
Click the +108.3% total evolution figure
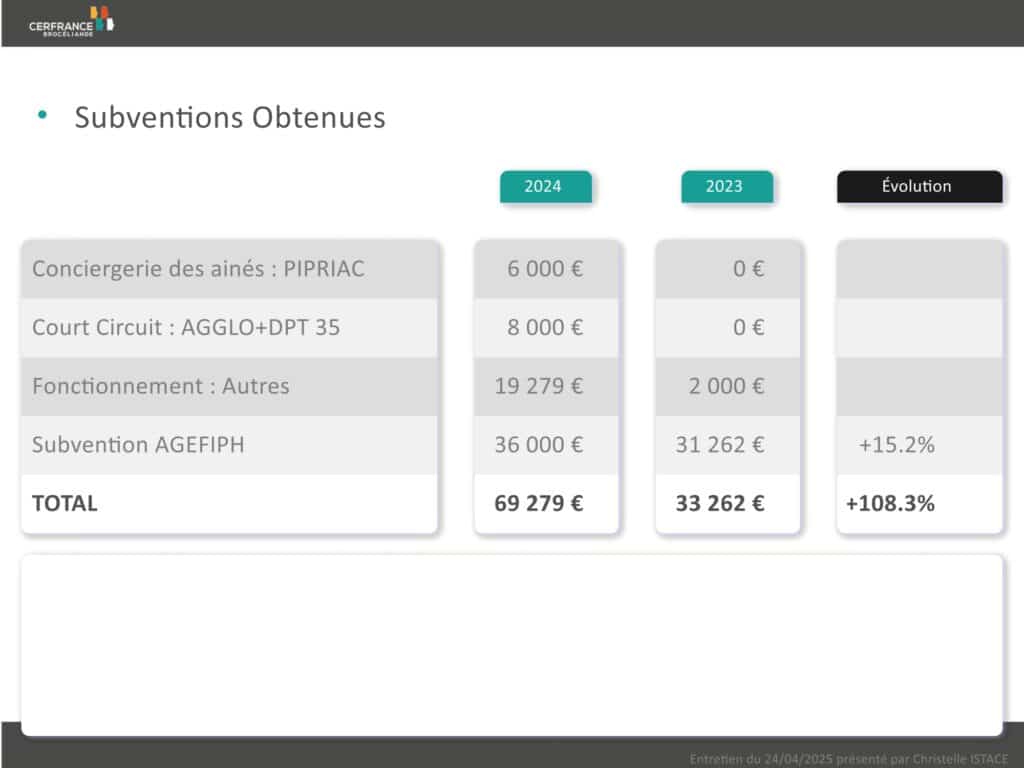890,504
